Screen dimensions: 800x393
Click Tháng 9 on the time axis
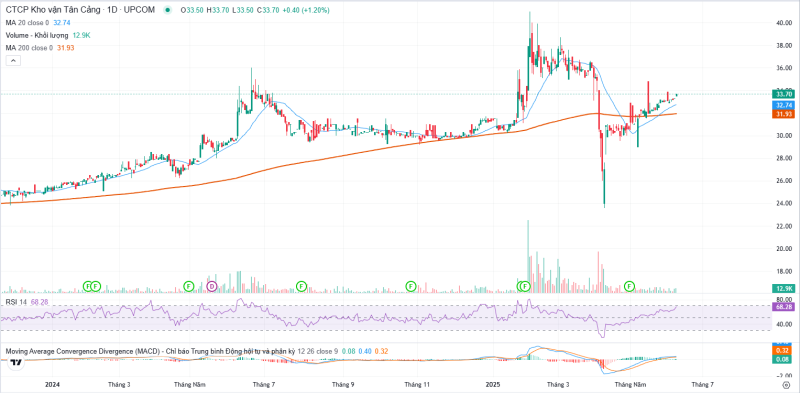pyautogui.click(x=343, y=384)
